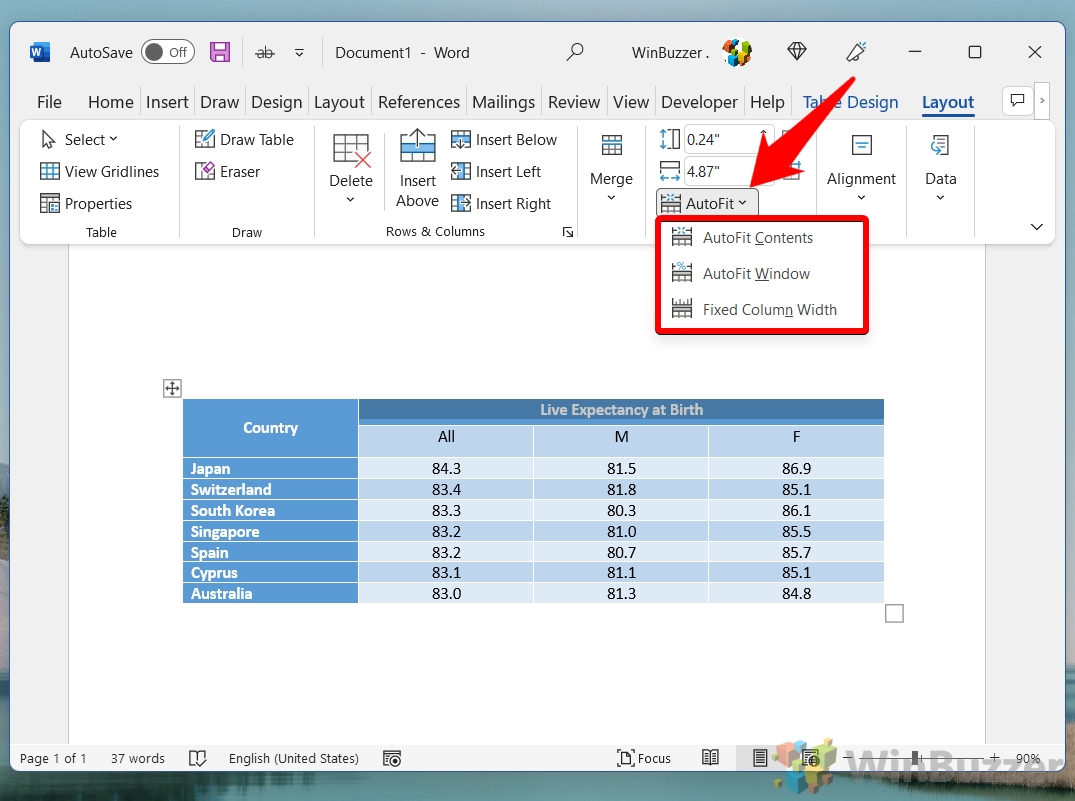Insert a column to the right
The height and width of the screenshot is (801, 1075).
coord(501,204)
